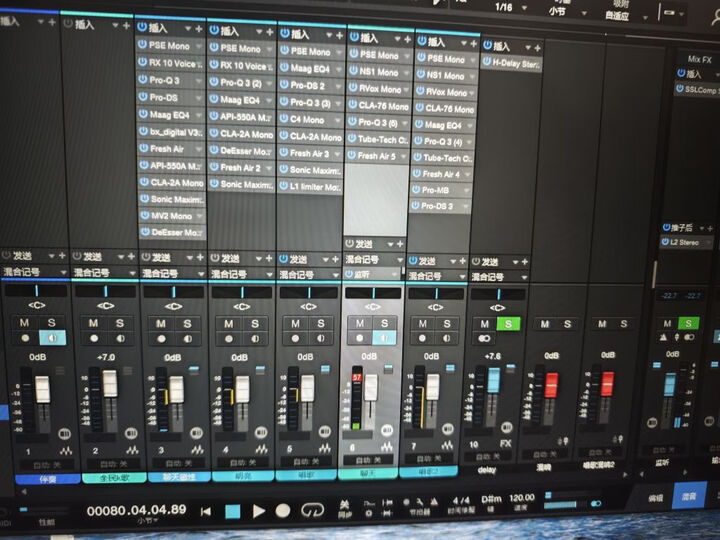
Task: Toggle the Loop button in the transport
Action: point(312,510)
